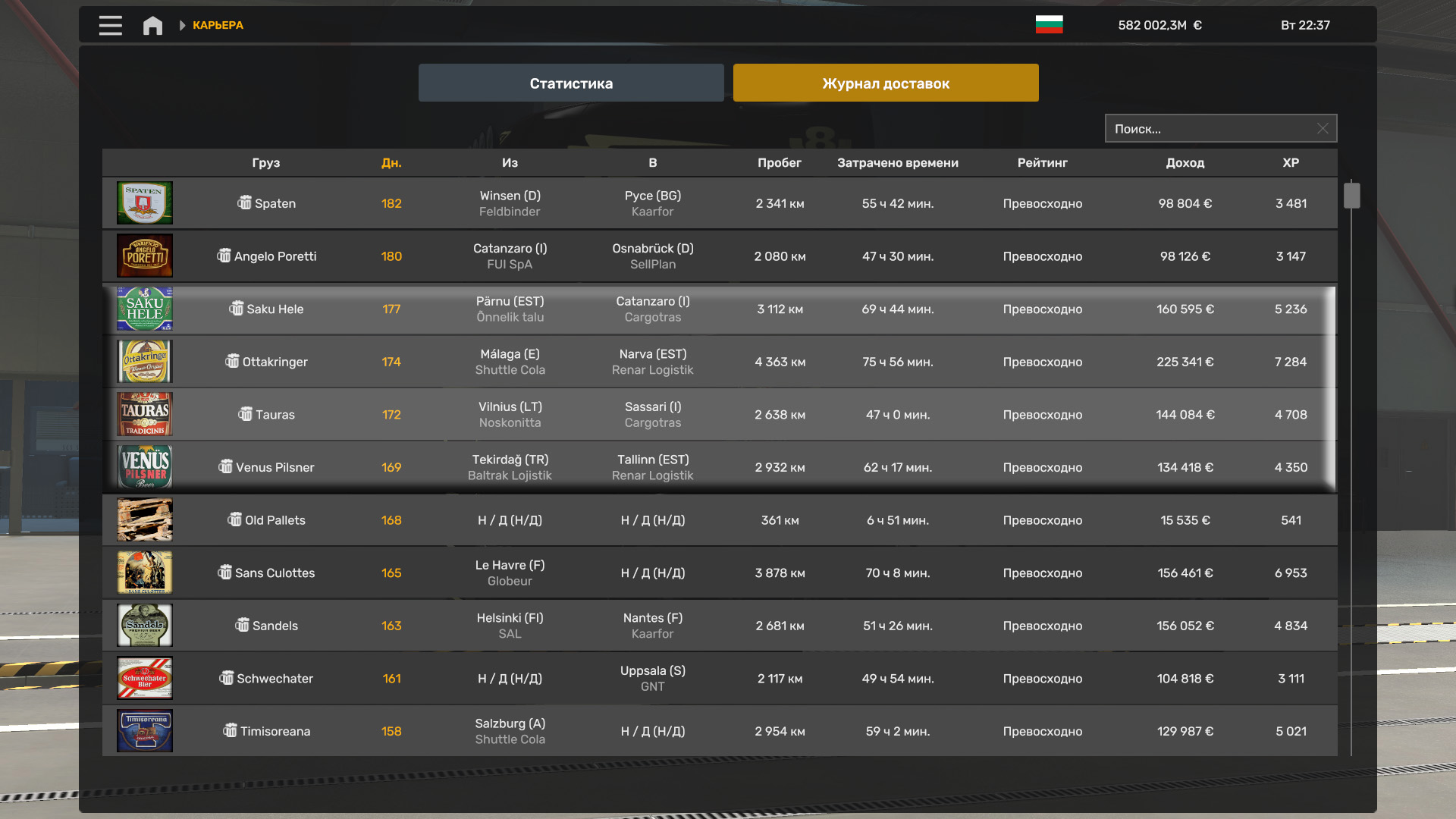
Task: Click the Angelo Poretti label thumbnail
Action: pos(145,256)
